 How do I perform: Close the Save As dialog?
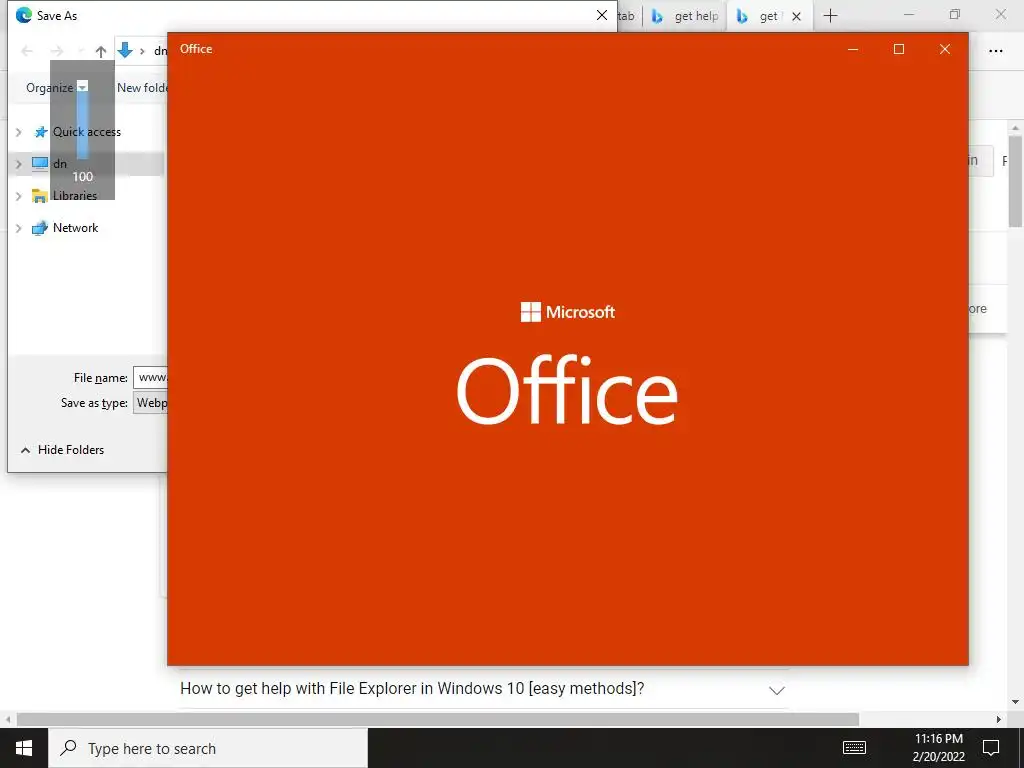point(601,15)
